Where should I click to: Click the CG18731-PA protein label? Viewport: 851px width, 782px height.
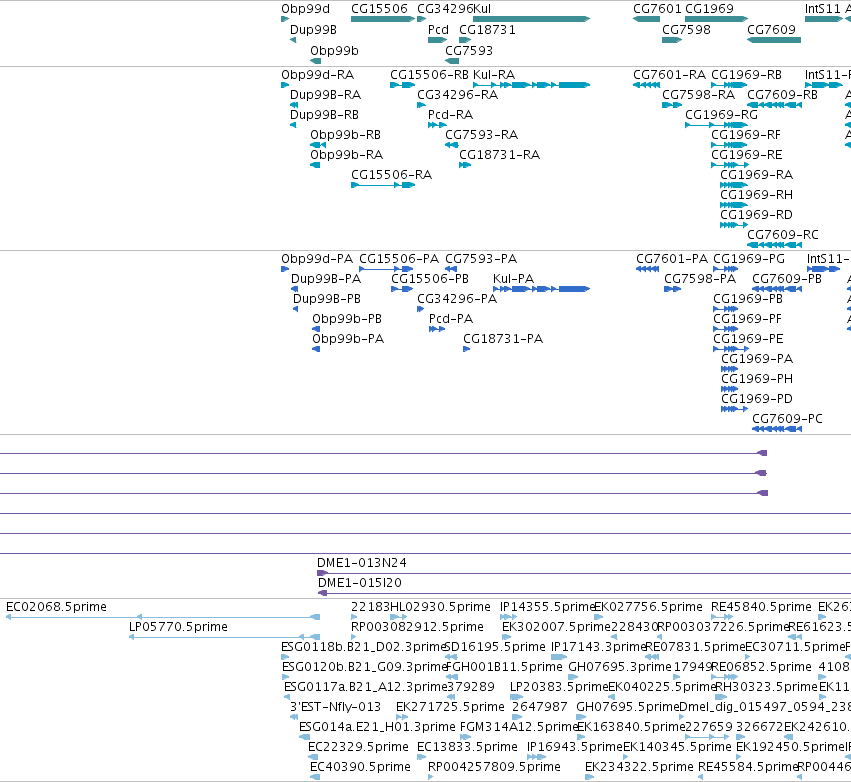click(x=503, y=339)
